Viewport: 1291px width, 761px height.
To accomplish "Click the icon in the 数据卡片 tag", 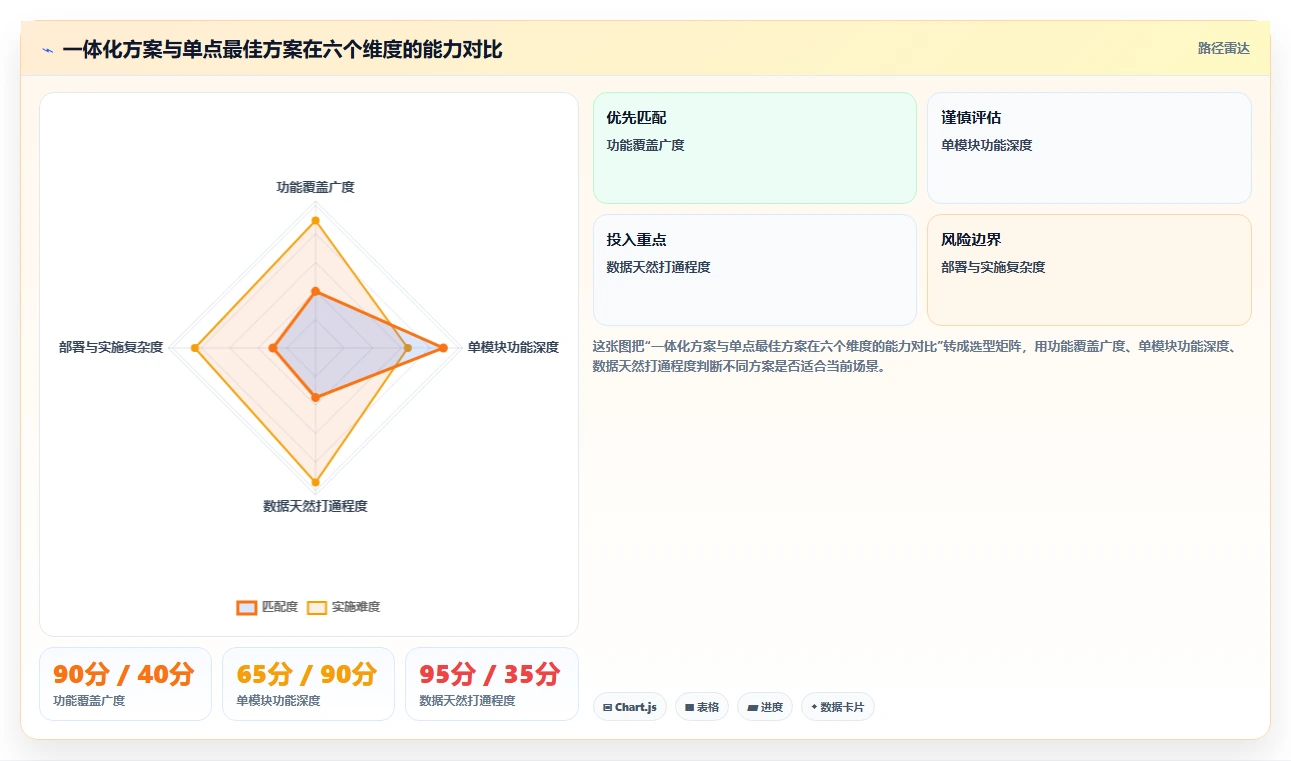I will pos(814,707).
